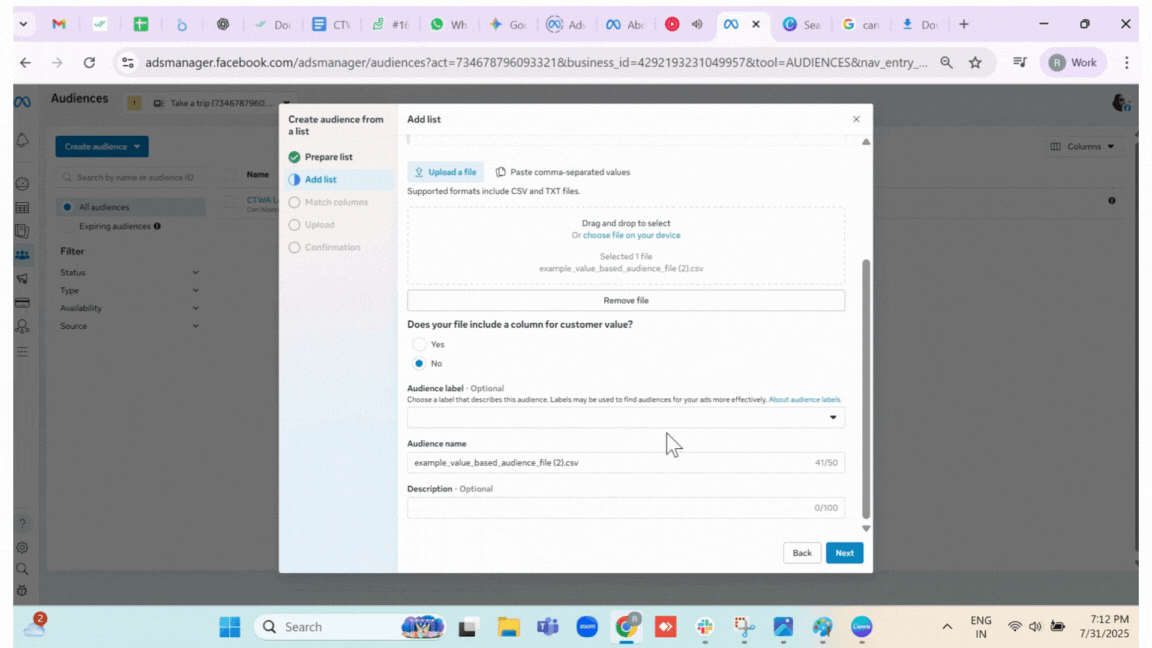The width and height of the screenshot is (1152, 648).
Task: Select No for customer value column
Action: [x=420, y=363]
